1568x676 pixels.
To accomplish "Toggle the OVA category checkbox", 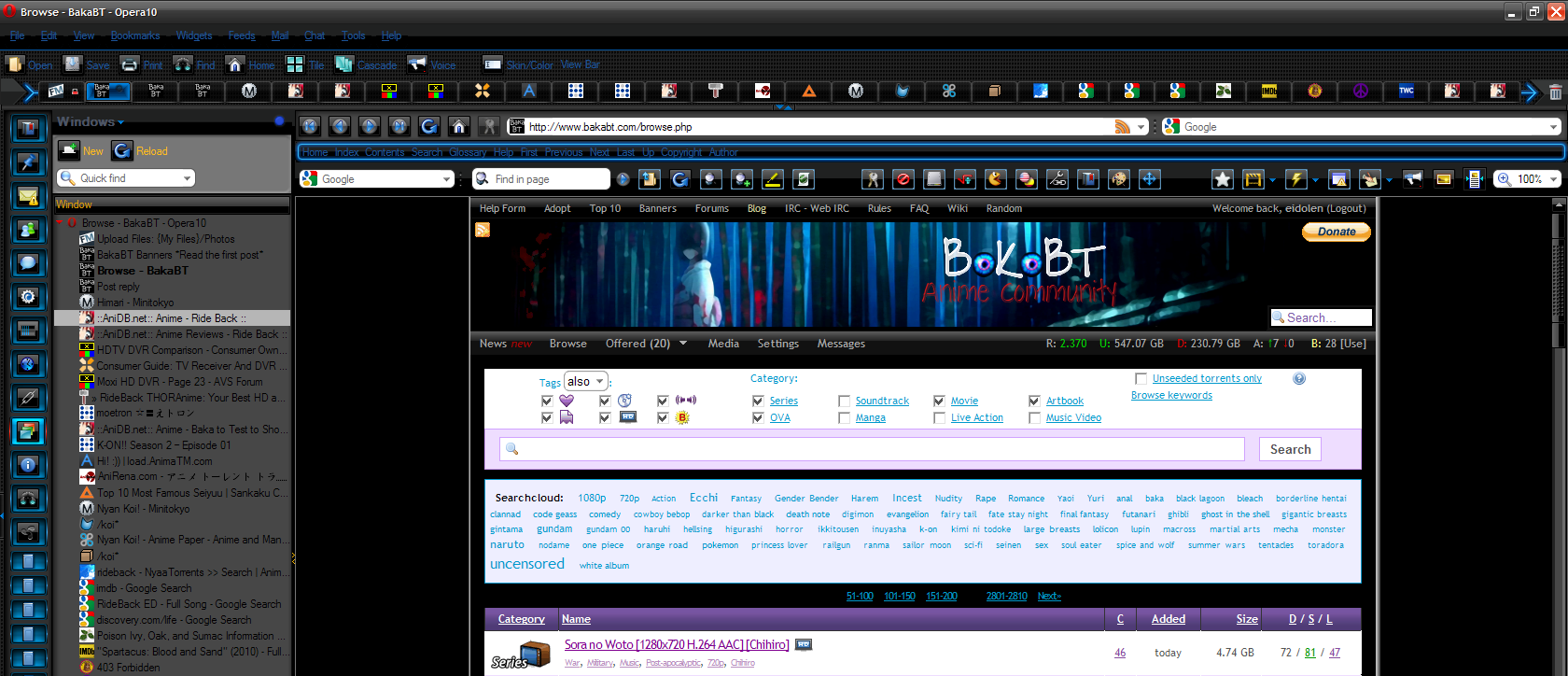I will (x=758, y=417).
